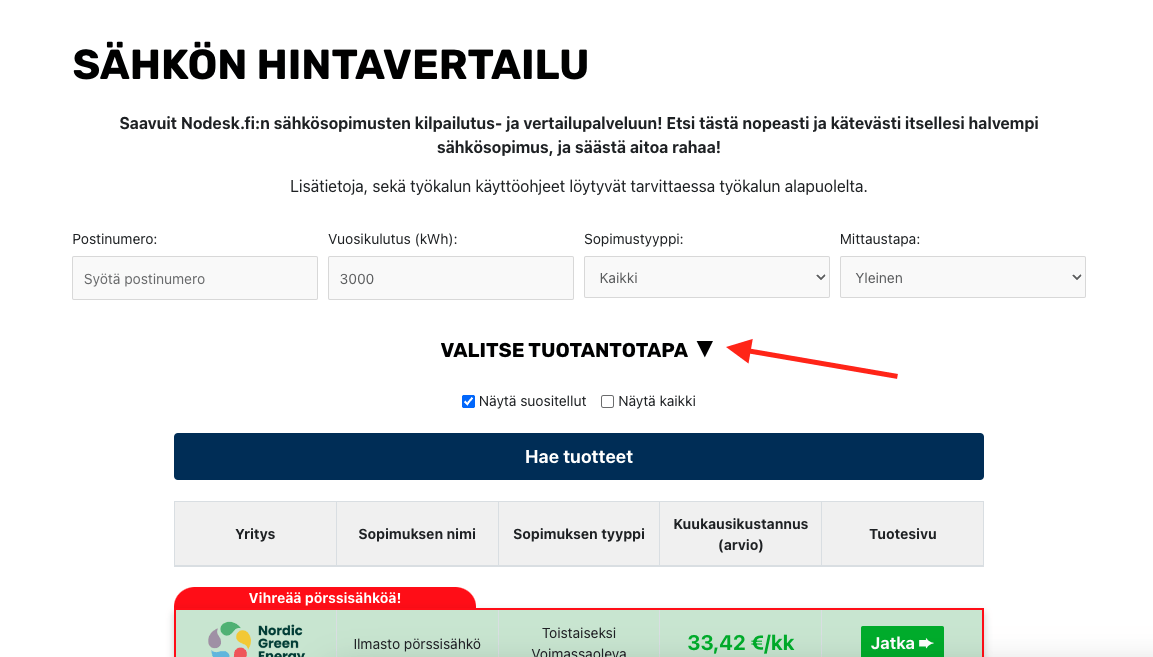Click the Sopimuksen nimi column header

417,534
